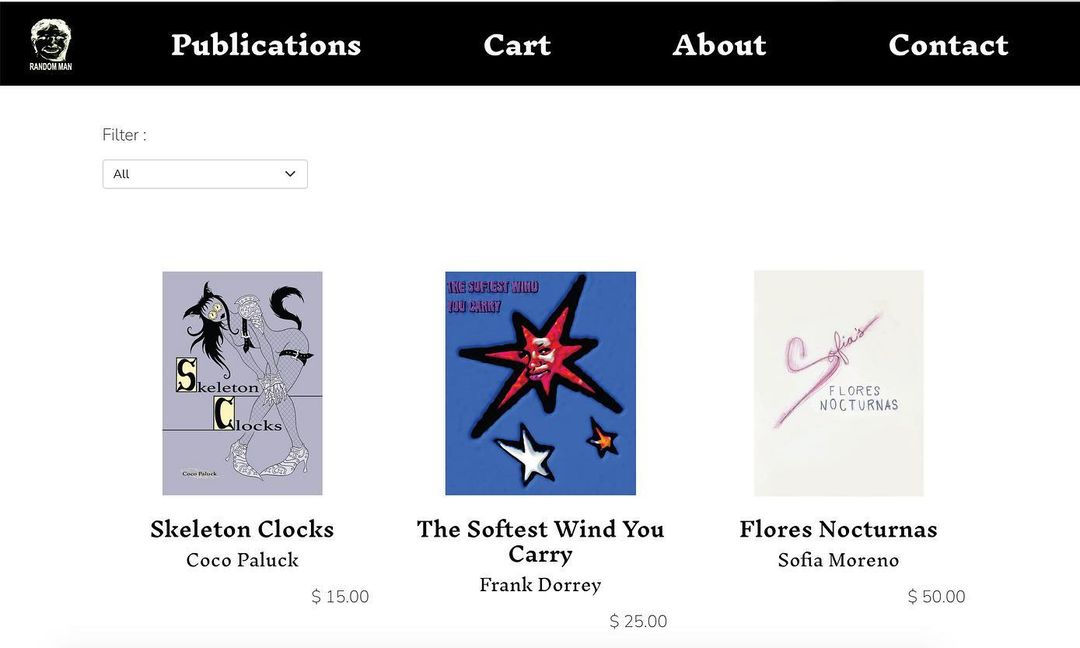
Task: Click the $ 50.00 price
Action: coord(936,597)
